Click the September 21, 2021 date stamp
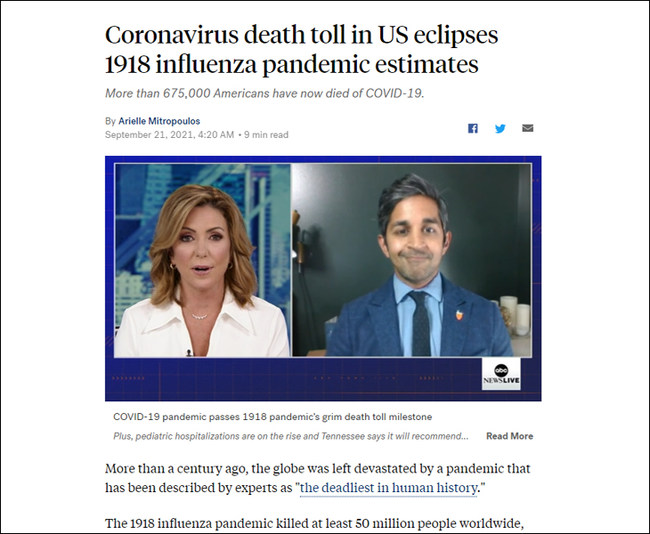 [169, 135]
